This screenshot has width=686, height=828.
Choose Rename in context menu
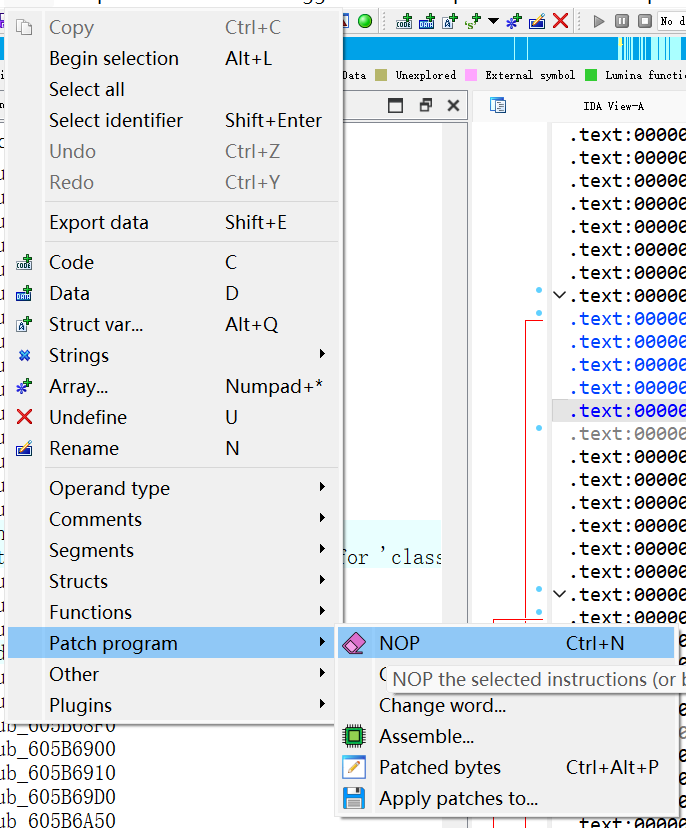173,449
